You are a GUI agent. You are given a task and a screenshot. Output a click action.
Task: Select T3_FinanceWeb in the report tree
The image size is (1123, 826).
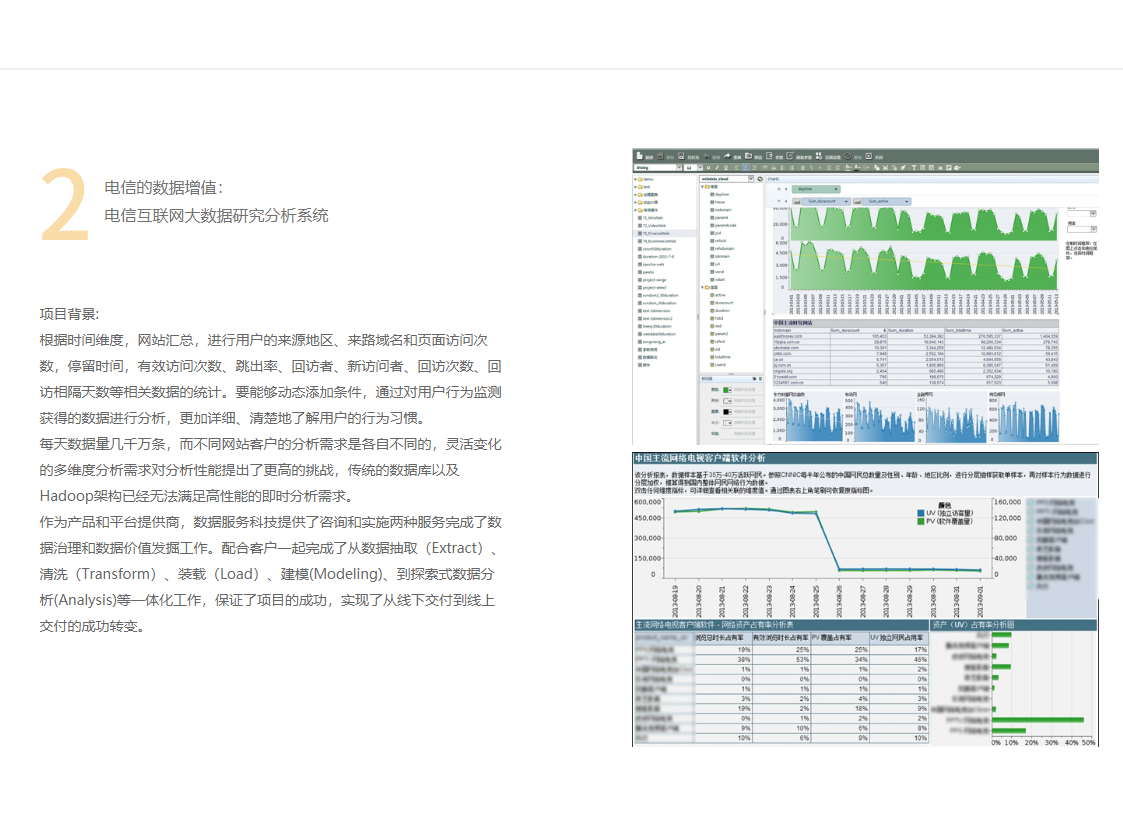[656, 233]
